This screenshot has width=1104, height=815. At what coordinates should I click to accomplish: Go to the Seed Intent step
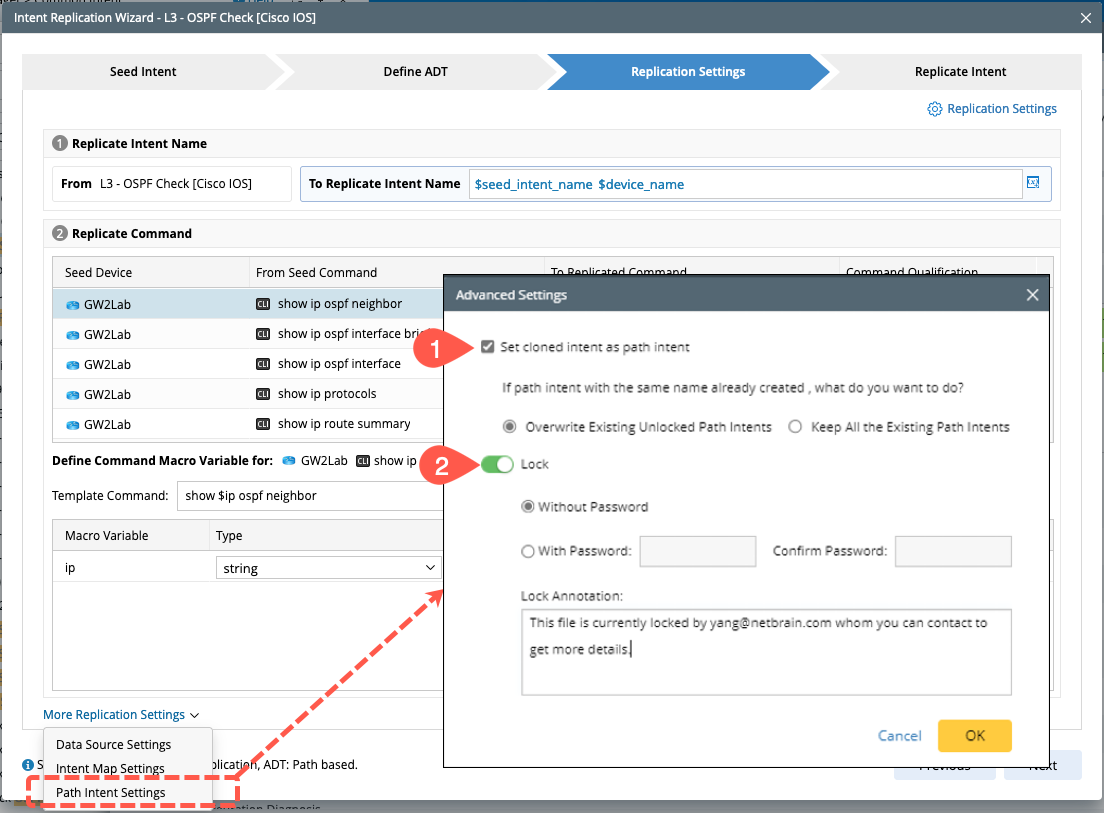(143, 72)
